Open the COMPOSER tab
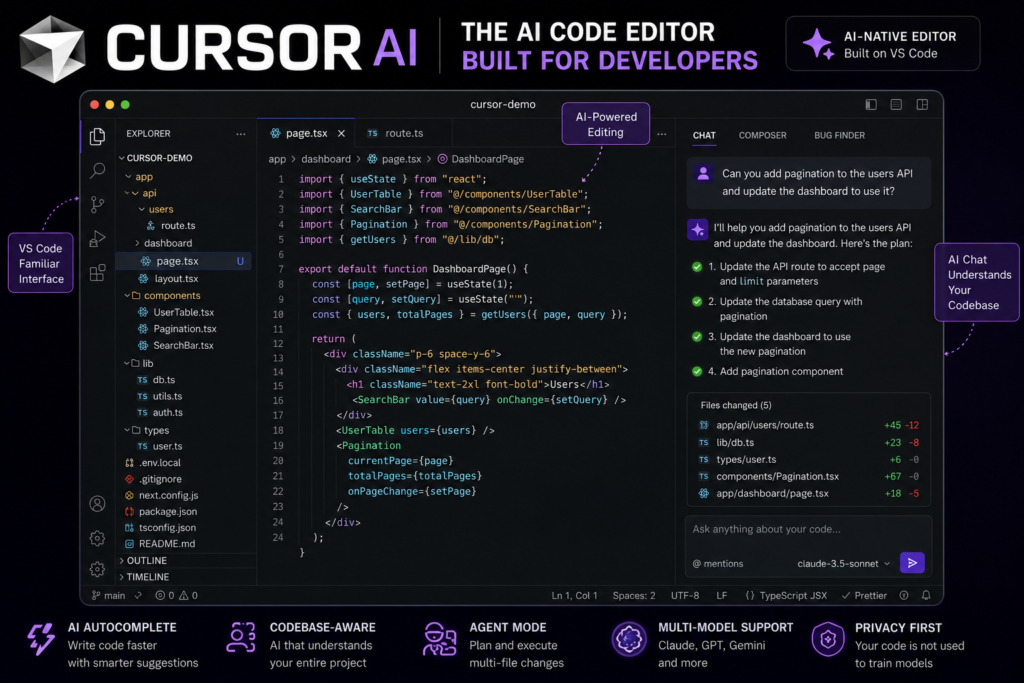 (x=762, y=135)
